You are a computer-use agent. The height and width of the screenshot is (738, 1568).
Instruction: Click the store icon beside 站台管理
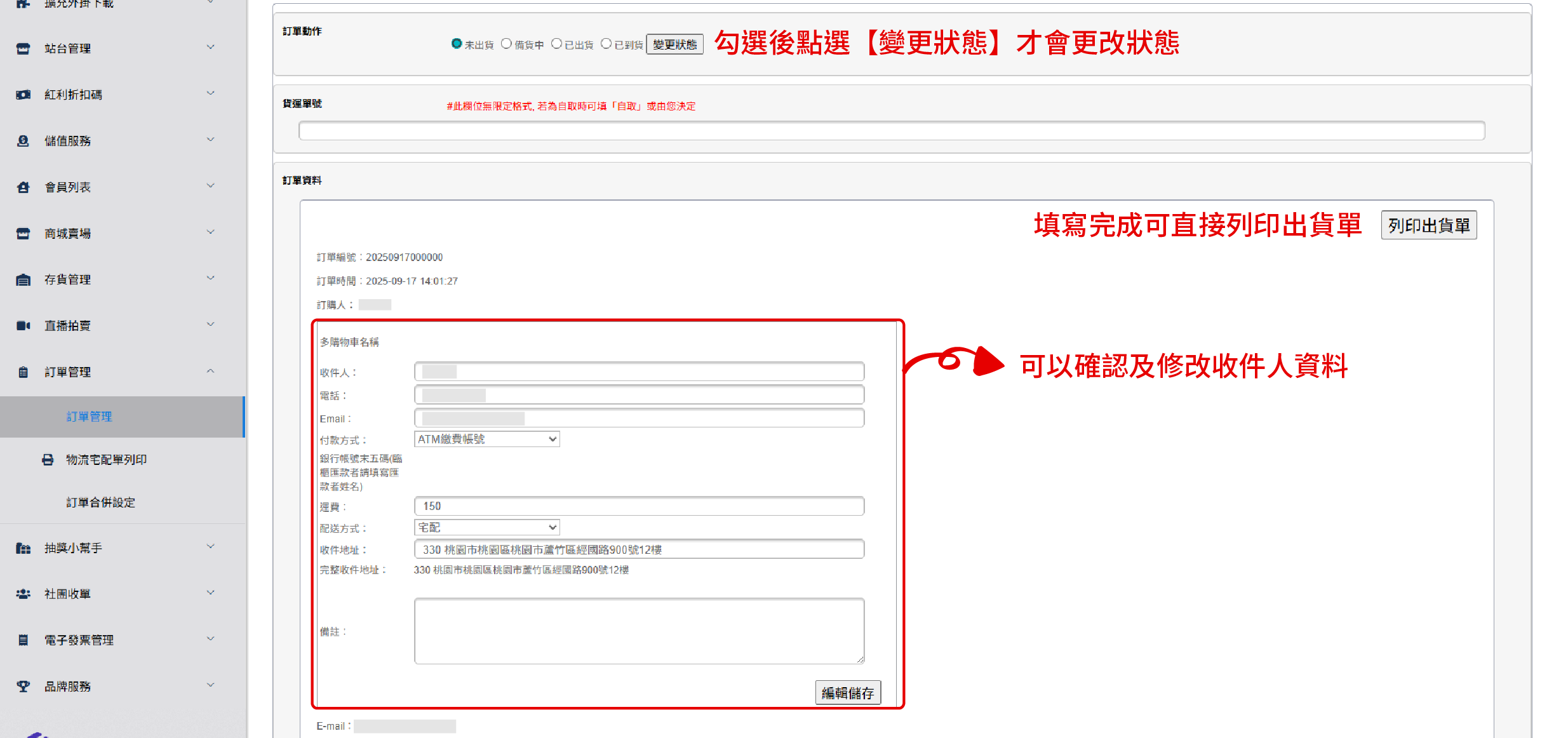tap(23, 49)
